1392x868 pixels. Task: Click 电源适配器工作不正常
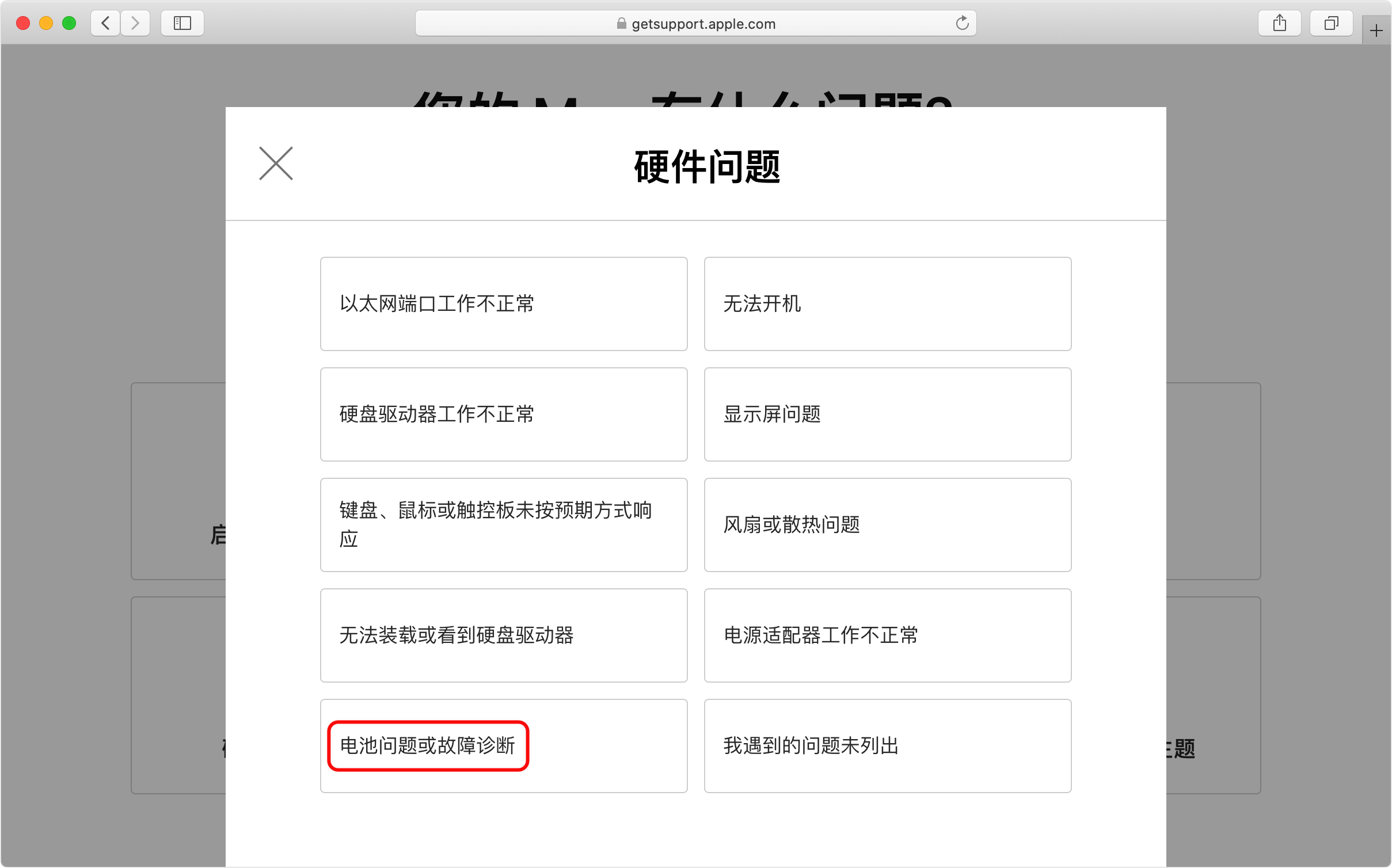coord(887,635)
